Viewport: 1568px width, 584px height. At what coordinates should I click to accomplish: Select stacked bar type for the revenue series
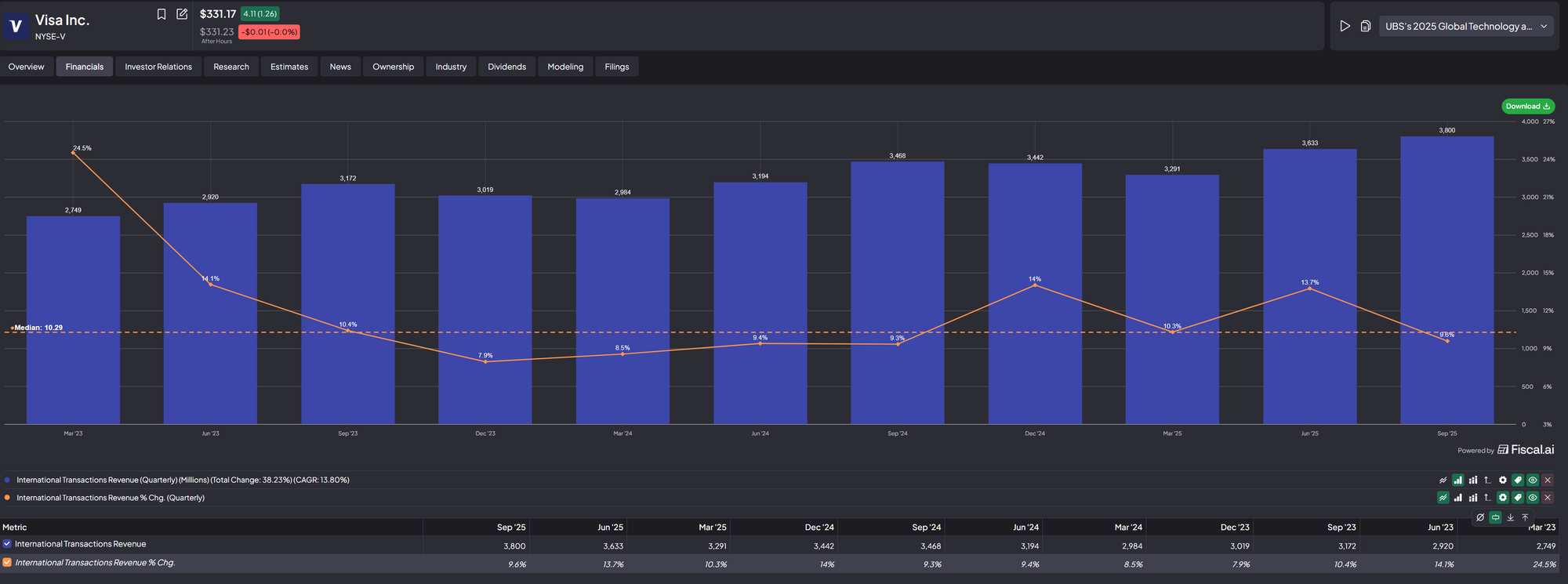click(1472, 480)
